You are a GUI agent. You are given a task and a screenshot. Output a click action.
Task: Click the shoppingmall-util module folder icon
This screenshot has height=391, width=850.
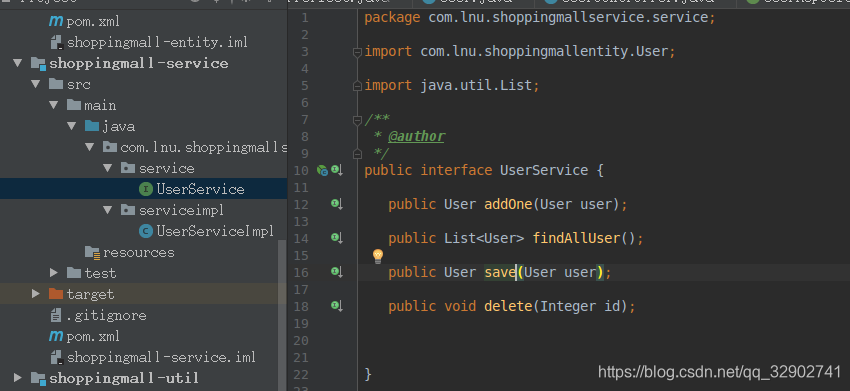pyautogui.click(x=38, y=378)
